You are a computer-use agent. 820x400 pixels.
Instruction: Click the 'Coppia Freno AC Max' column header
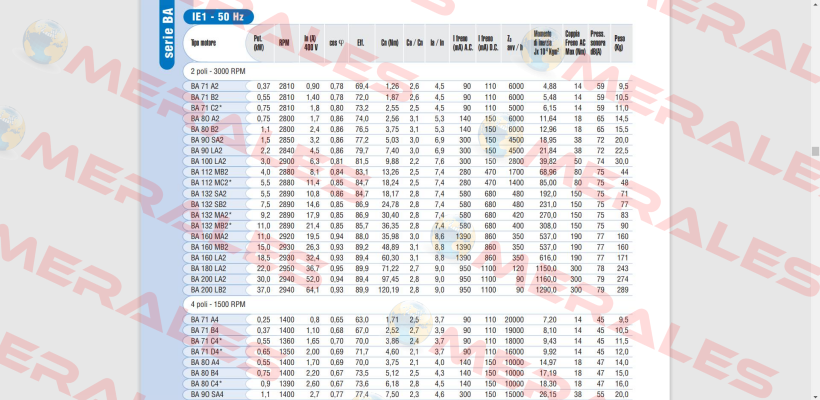coord(575,43)
